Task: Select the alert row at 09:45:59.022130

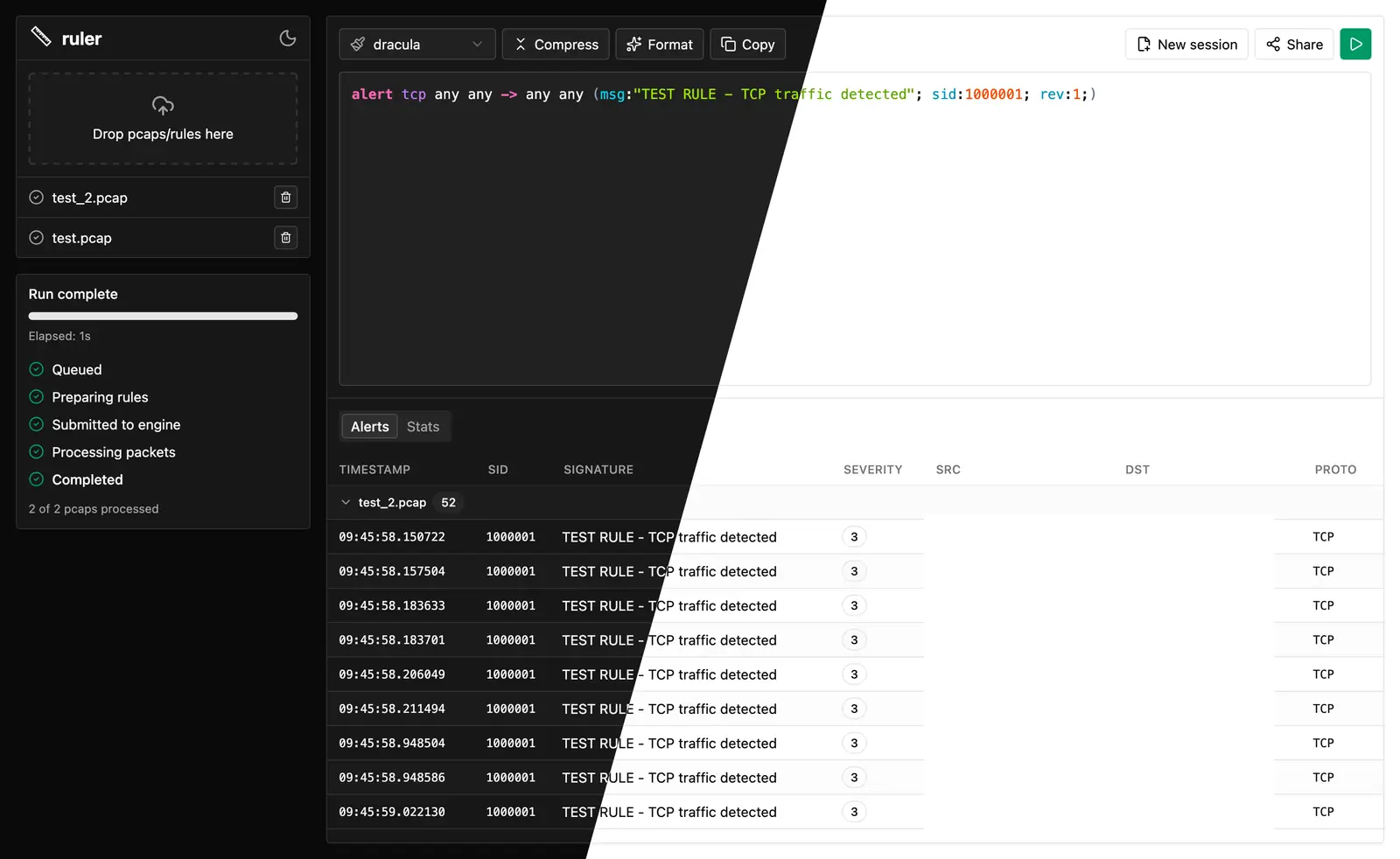Action: [x=855, y=812]
